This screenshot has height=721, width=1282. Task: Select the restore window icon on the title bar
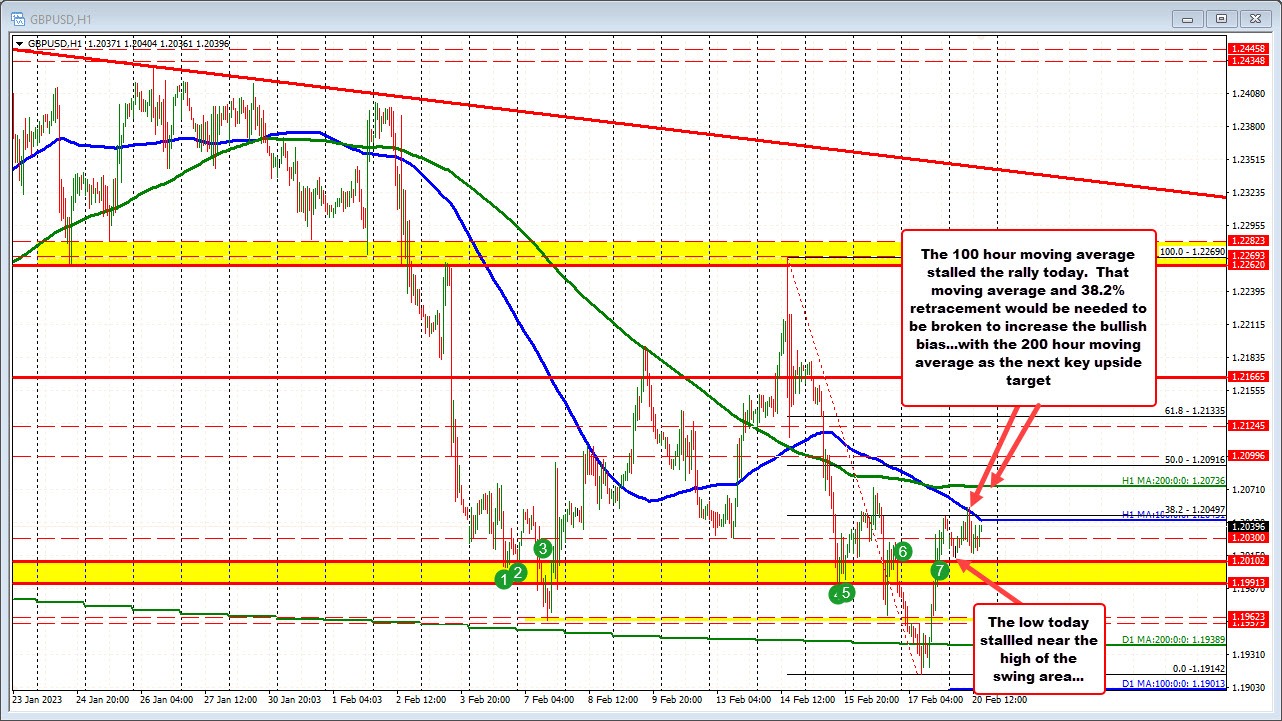point(1220,18)
